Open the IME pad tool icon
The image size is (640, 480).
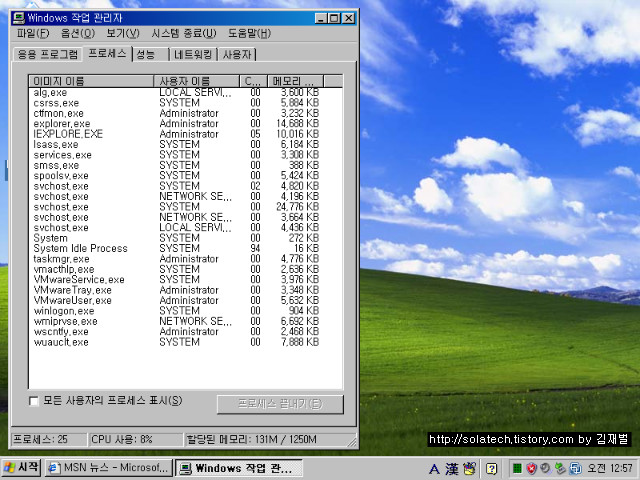(x=470, y=468)
